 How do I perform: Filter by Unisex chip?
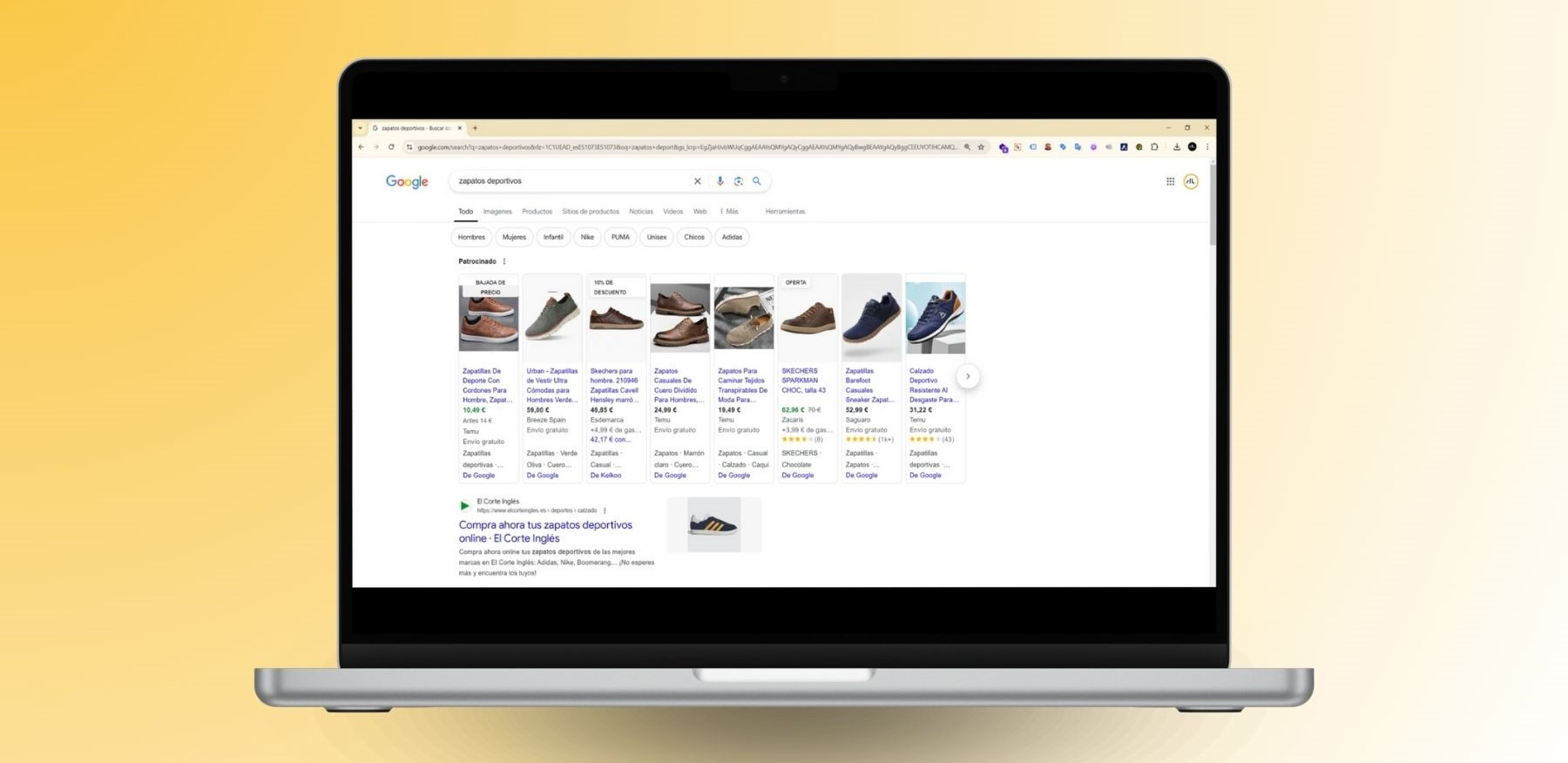(657, 237)
